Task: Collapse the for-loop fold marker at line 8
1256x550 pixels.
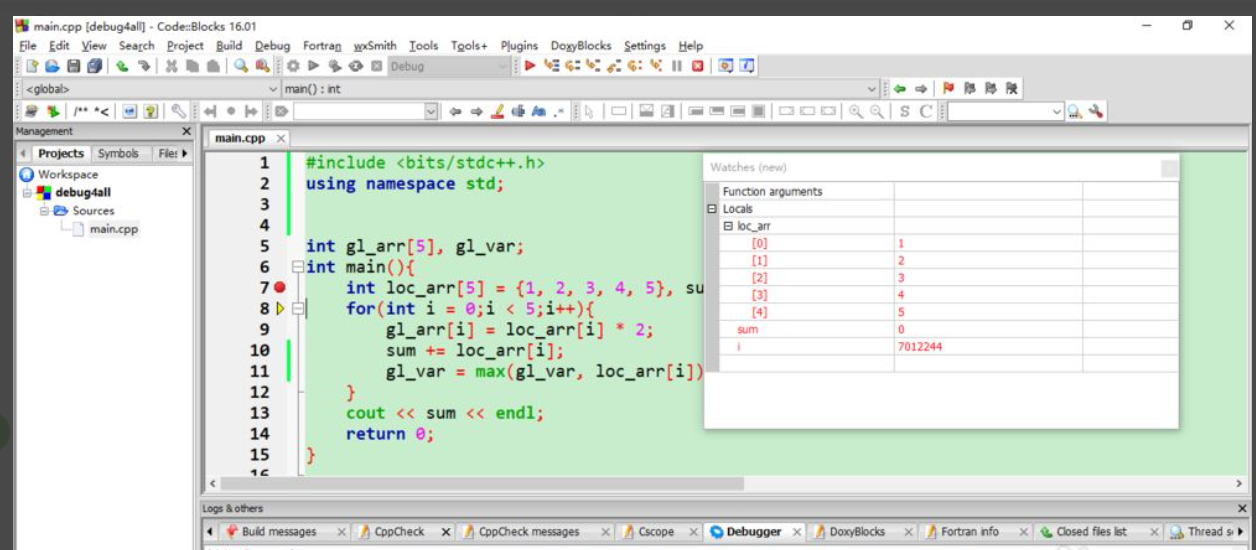Action: coord(297,309)
